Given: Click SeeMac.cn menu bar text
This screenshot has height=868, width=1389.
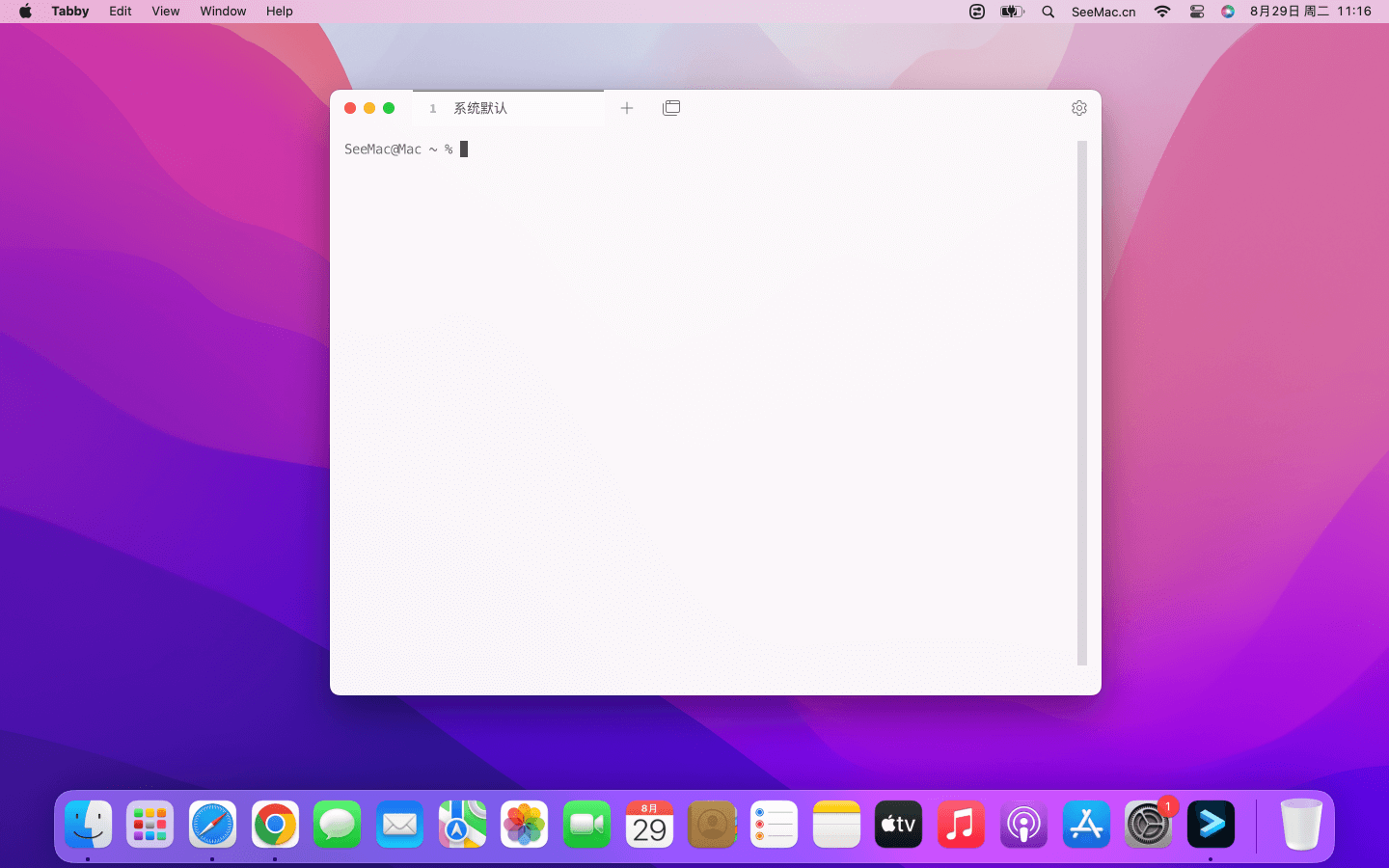Looking at the screenshot, I should pos(1103,12).
